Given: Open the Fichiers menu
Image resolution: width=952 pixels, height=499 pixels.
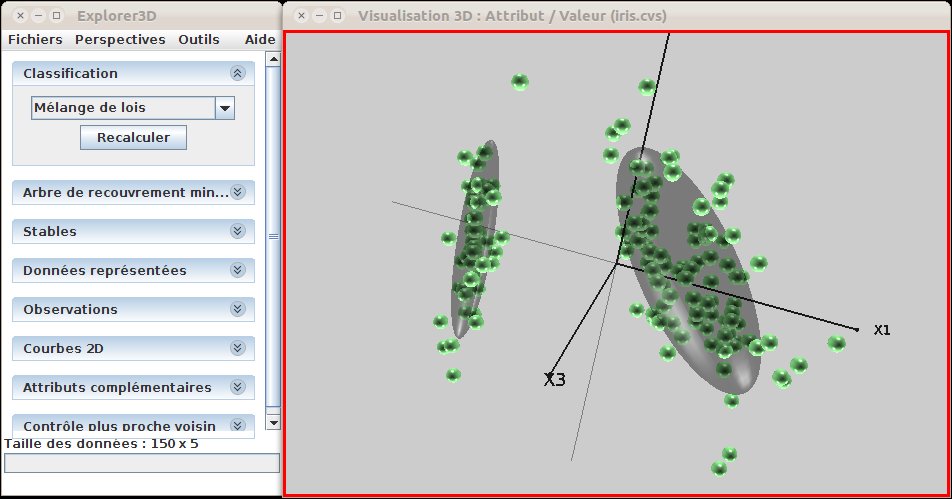Looking at the screenshot, I should point(35,39).
